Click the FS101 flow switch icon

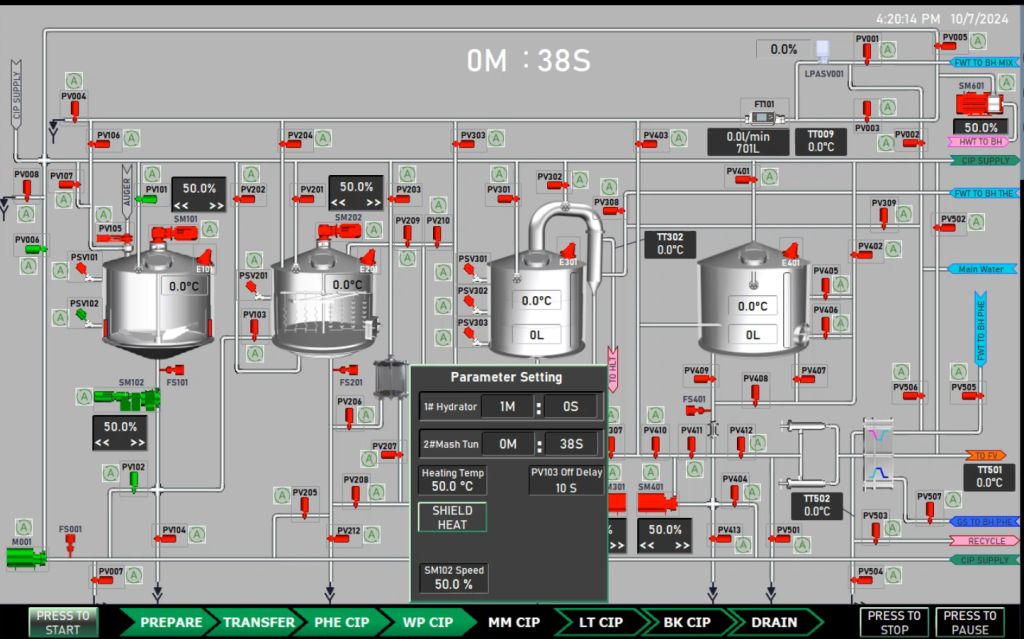tap(173, 370)
